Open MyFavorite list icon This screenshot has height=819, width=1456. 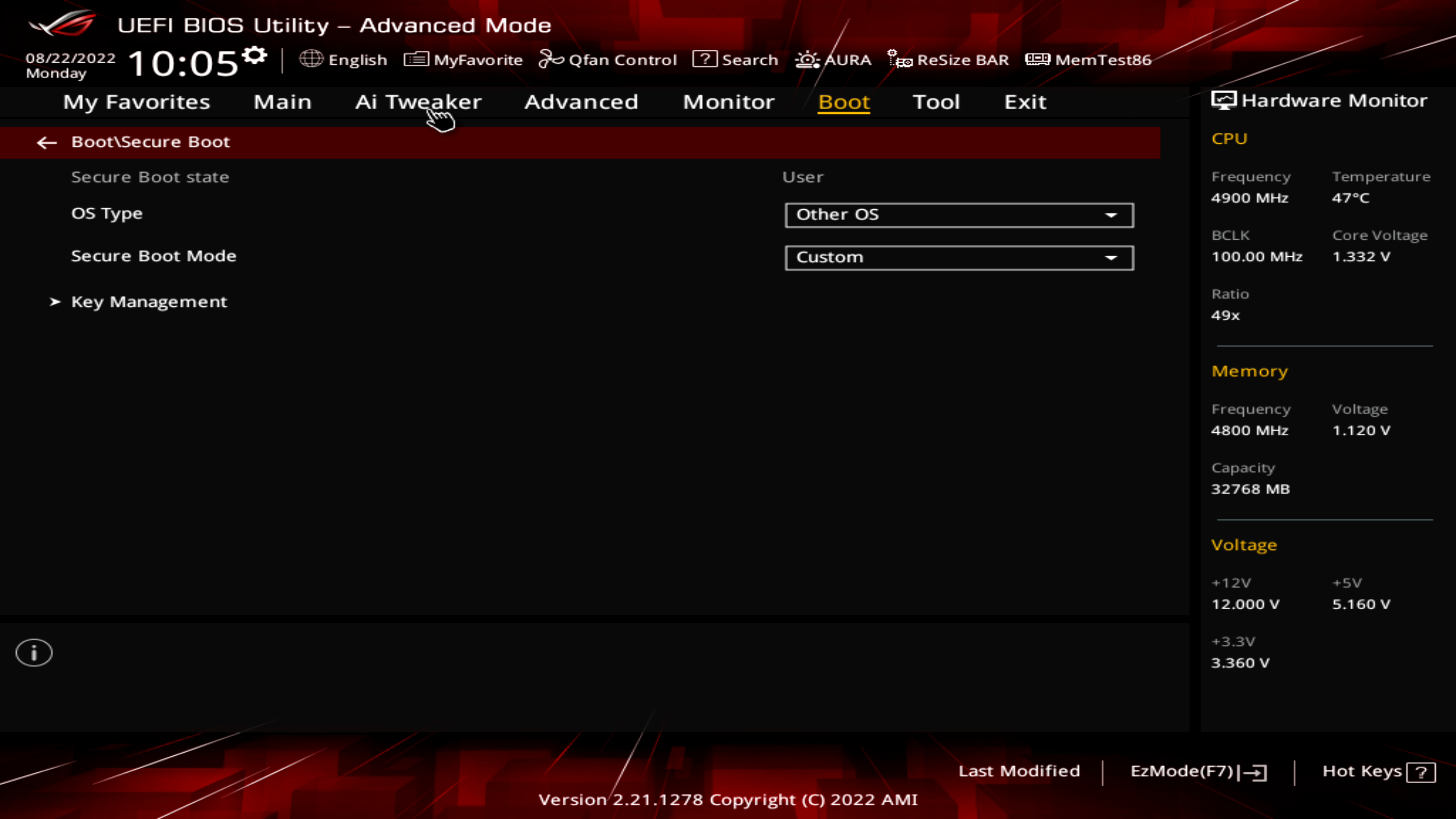pos(416,59)
